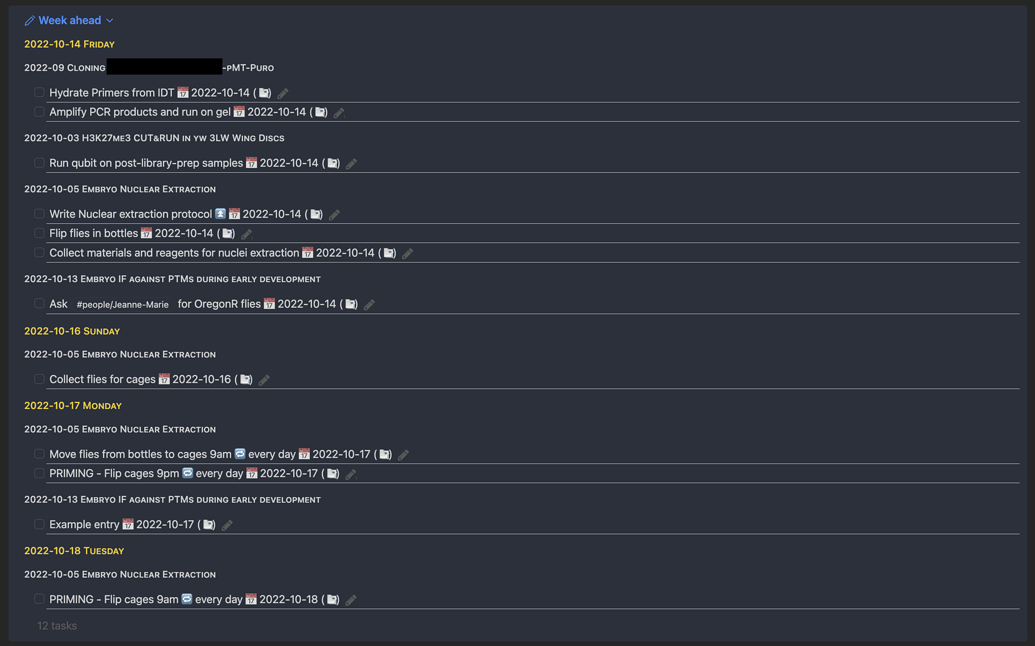The image size is (1035, 646).
Task: Click pencil icon for Flip flies in bottles
Action: [x=246, y=234]
